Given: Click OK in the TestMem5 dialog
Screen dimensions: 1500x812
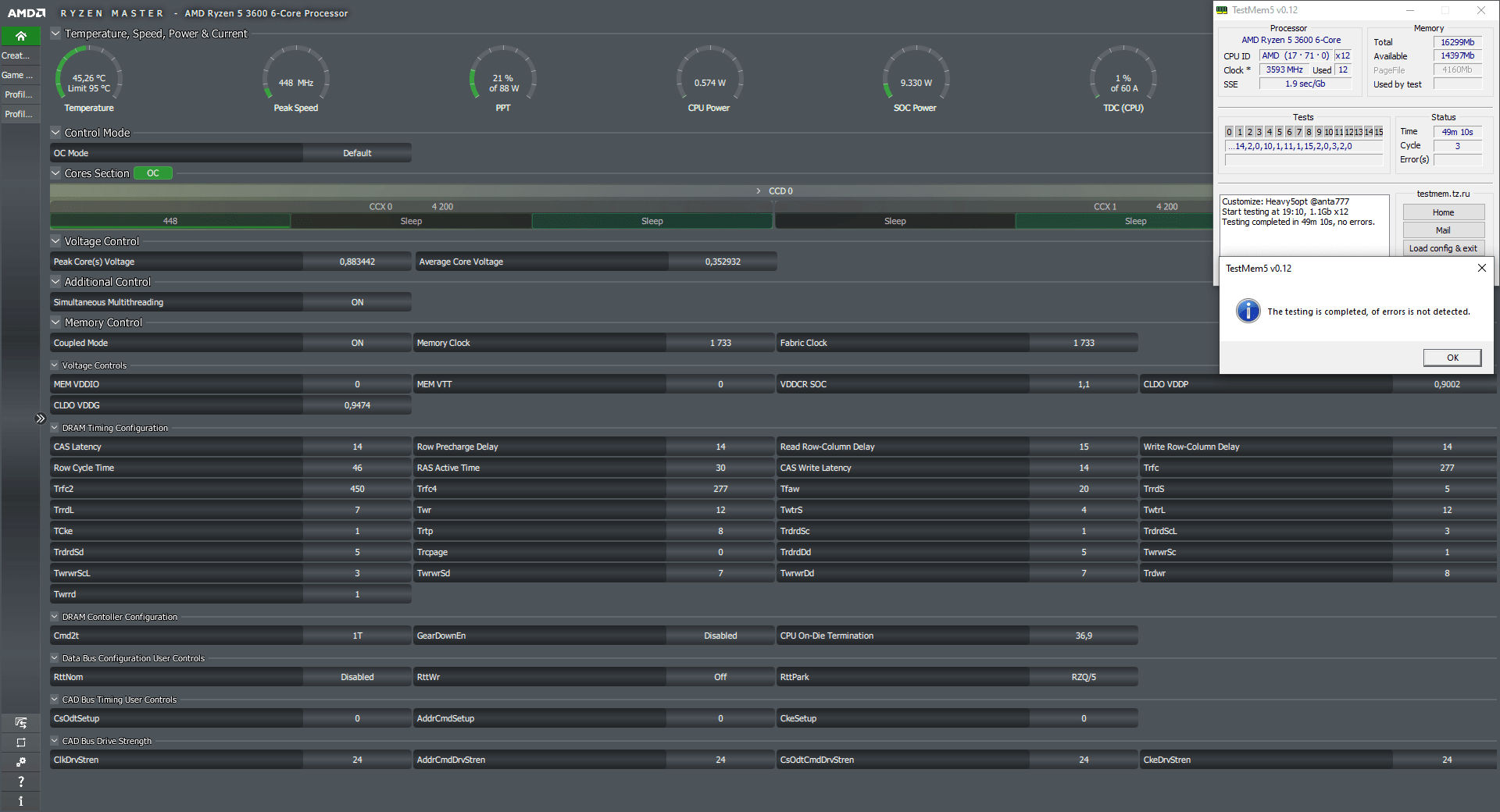Looking at the screenshot, I should point(1452,358).
